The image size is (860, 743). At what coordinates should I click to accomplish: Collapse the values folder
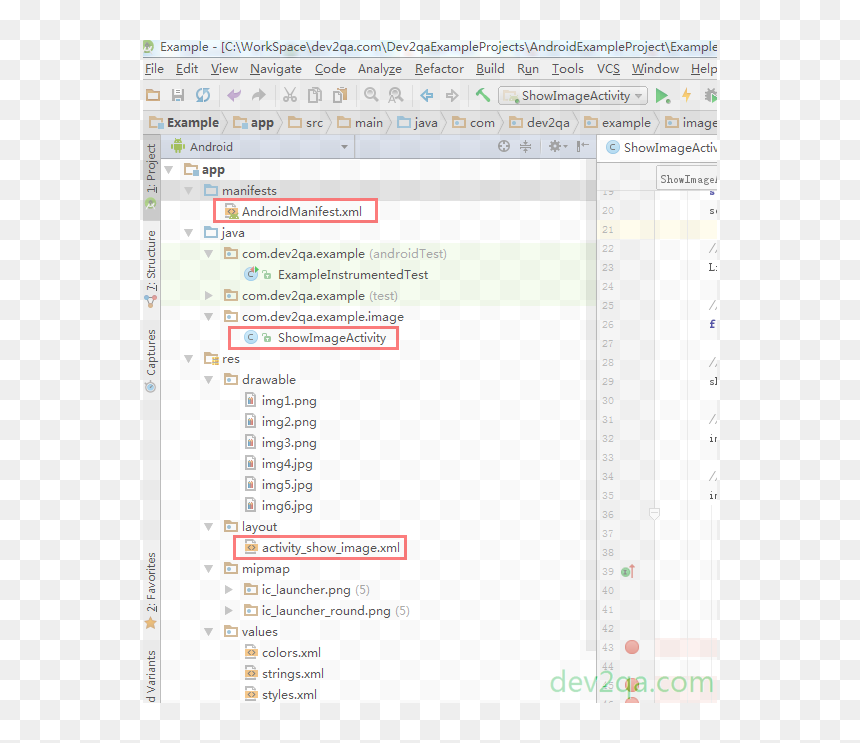[x=209, y=632]
